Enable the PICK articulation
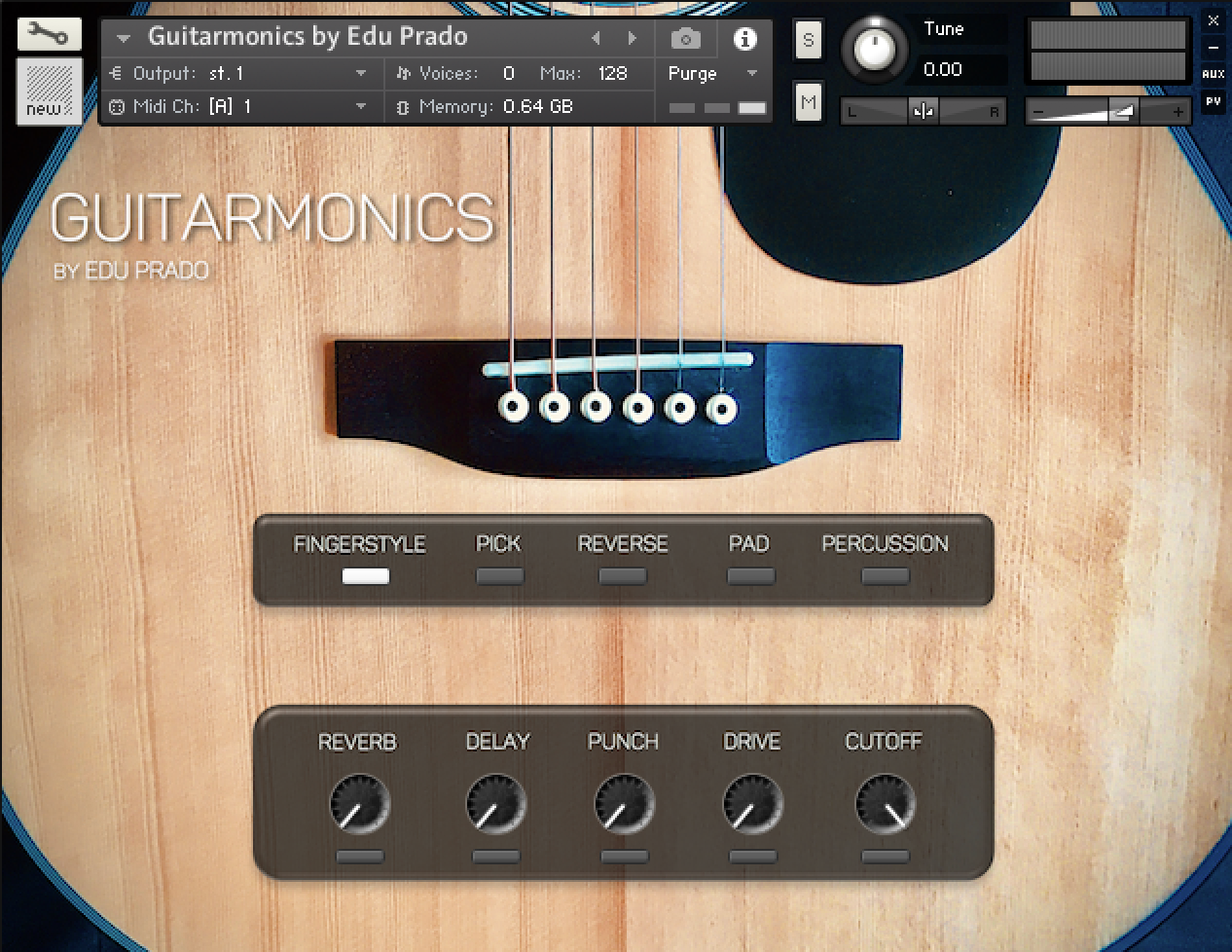This screenshot has height=952, width=1232. coord(499,575)
